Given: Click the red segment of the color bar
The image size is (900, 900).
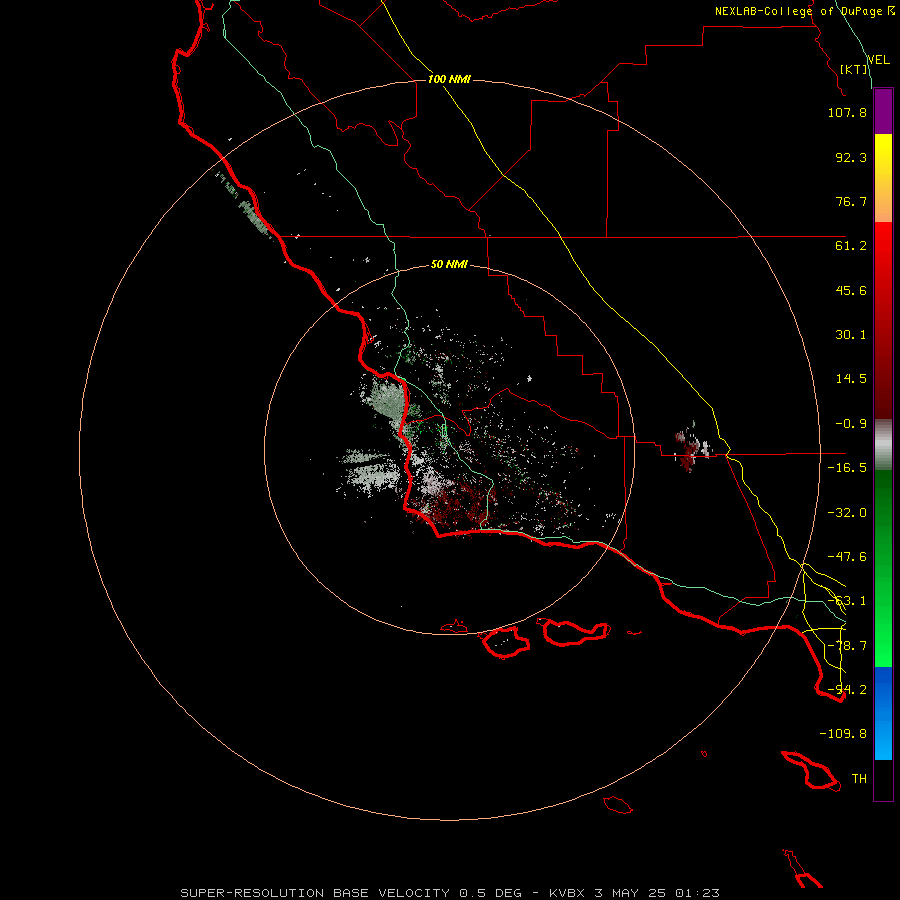Looking at the screenshot, I should pos(883,320).
